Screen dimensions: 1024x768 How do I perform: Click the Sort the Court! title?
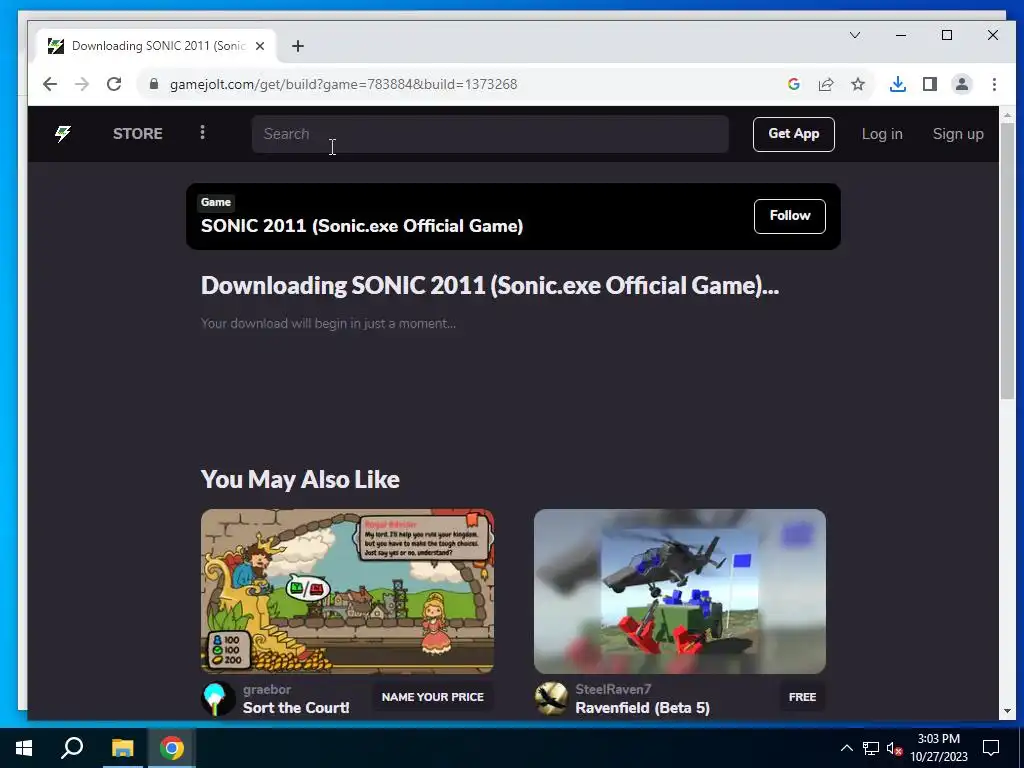coord(296,708)
